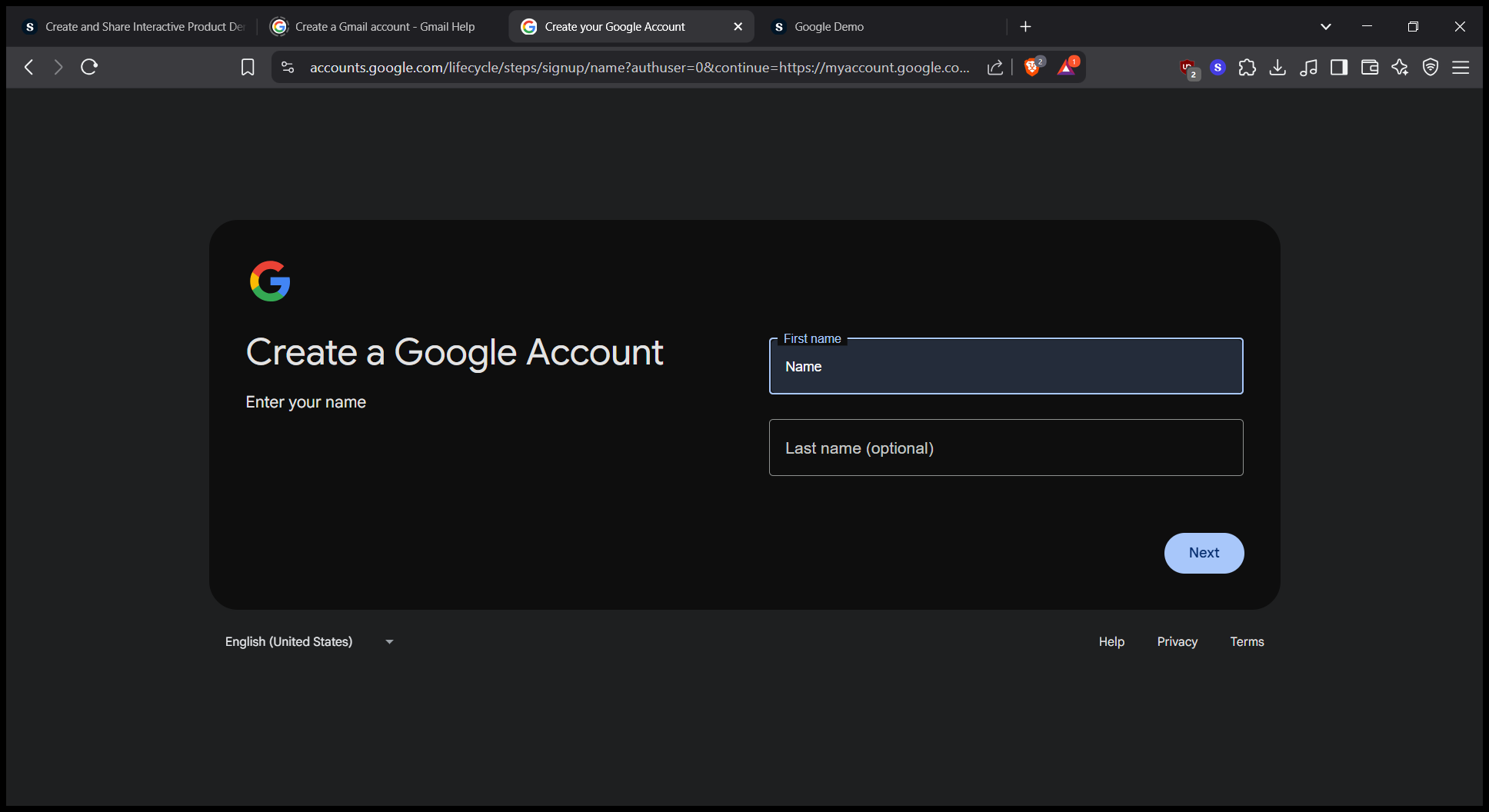Open Brave Shields lion icon
The width and height of the screenshot is (1489, 812).
click(x=1033, y=67)
